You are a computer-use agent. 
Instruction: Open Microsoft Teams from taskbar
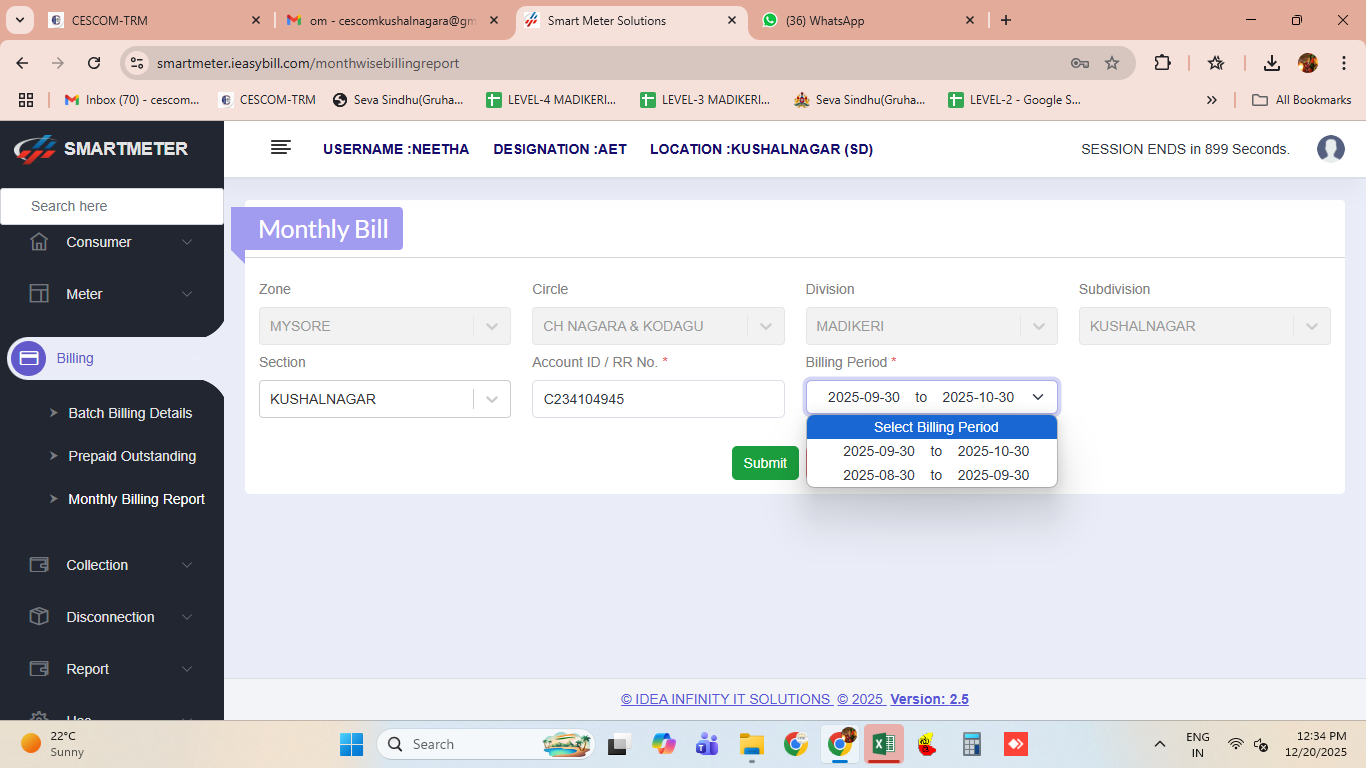pos(707,744)
